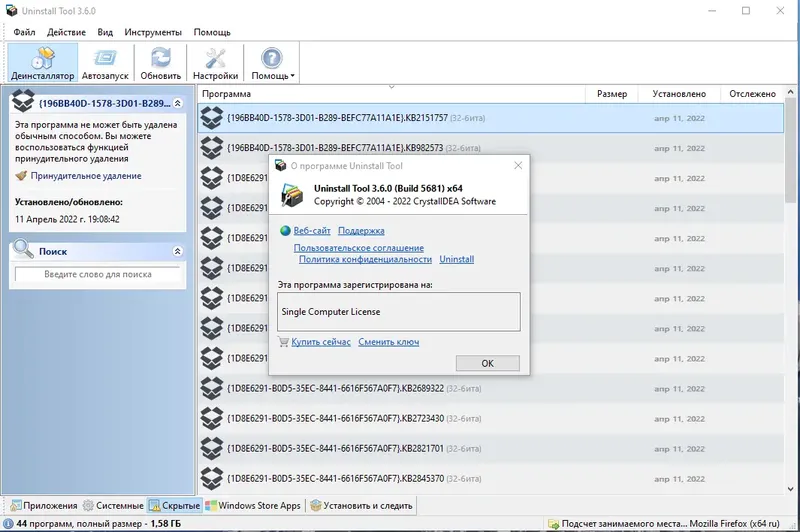This screenshot has height=532, width=800.
Task: Open the Автозапуск toolbar section
Action: 105,63
